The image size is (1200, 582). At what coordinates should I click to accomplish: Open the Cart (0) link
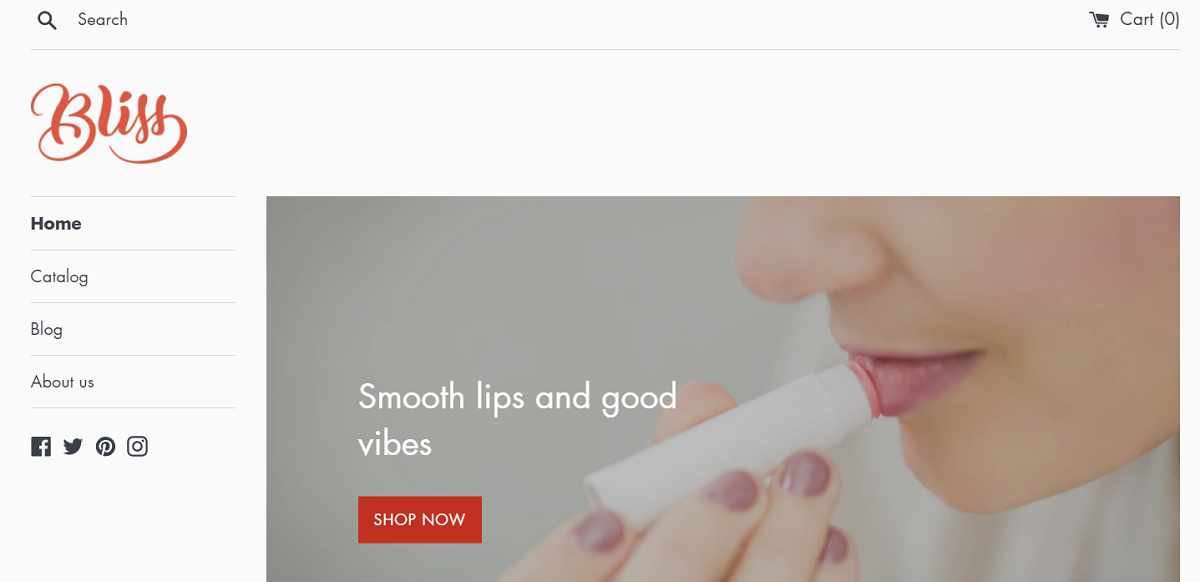click(1134, 19)
